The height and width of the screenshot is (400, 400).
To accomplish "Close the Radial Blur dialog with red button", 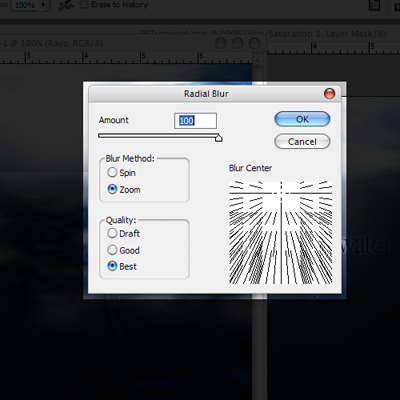I will coord(329,94).
